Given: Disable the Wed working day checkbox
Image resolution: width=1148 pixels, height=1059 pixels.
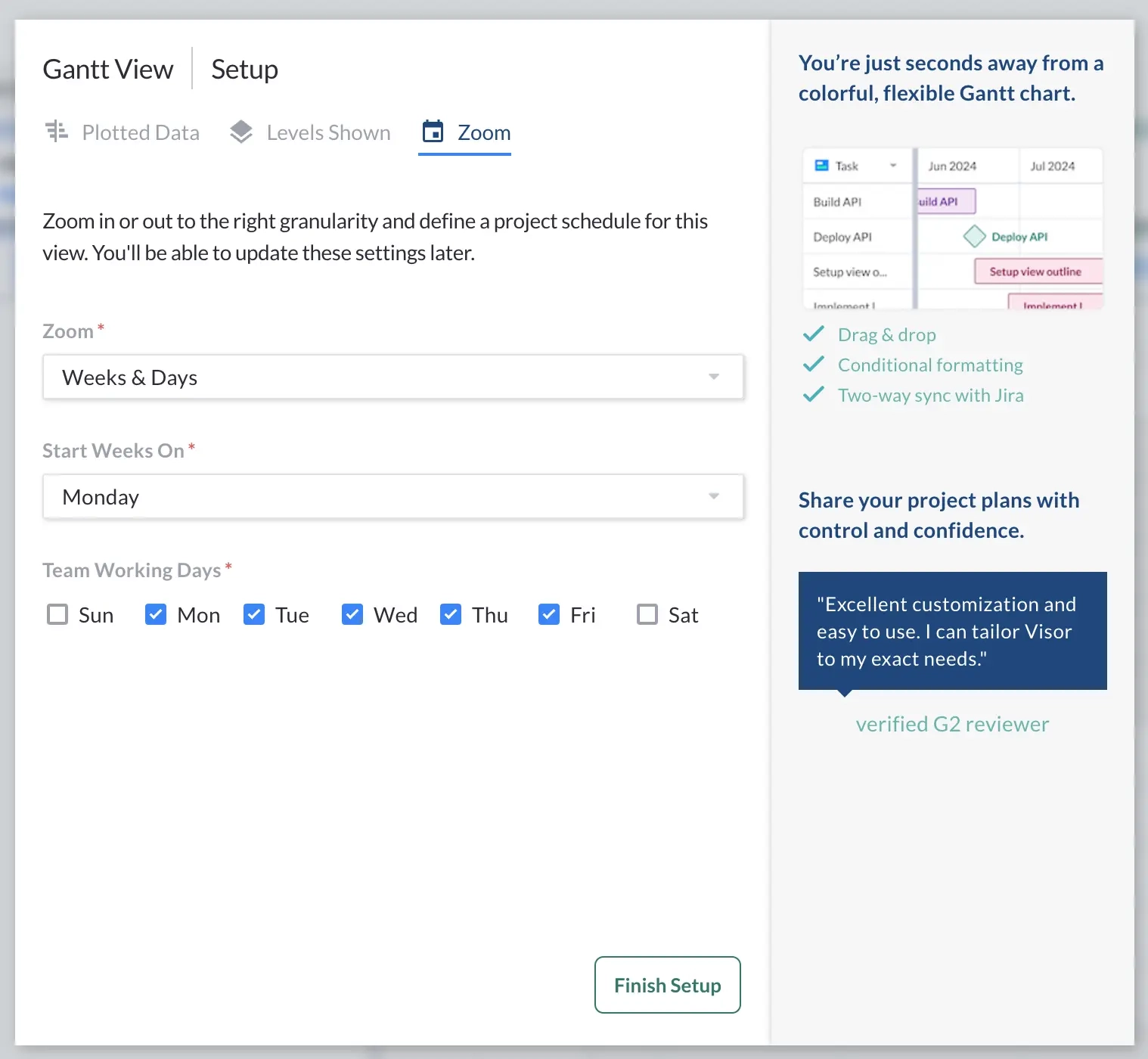Looking at the screenshot, I should (x=352, y=614).
